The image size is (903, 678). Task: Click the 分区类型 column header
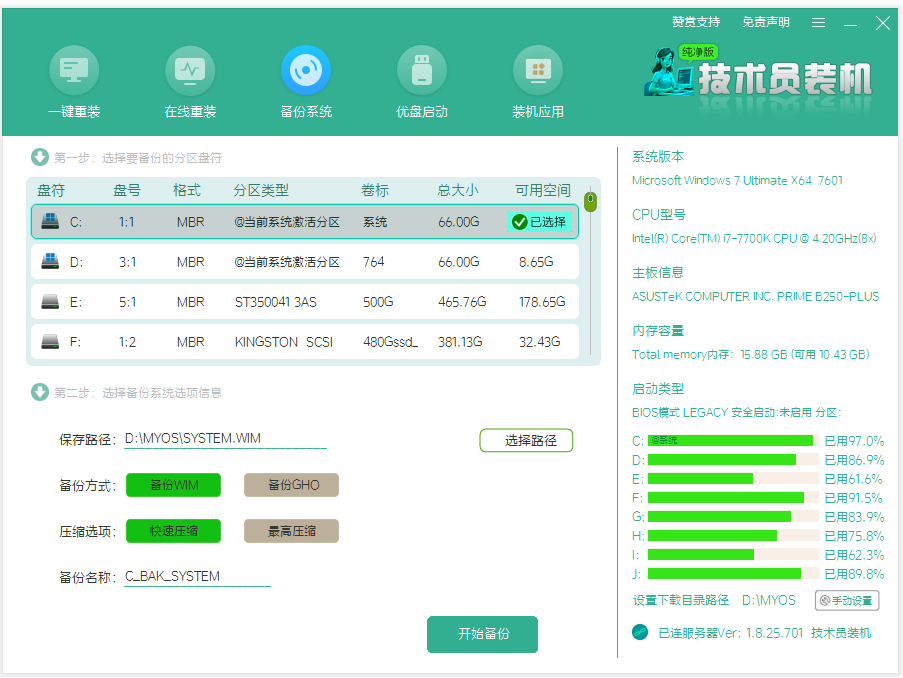(261, 190)
